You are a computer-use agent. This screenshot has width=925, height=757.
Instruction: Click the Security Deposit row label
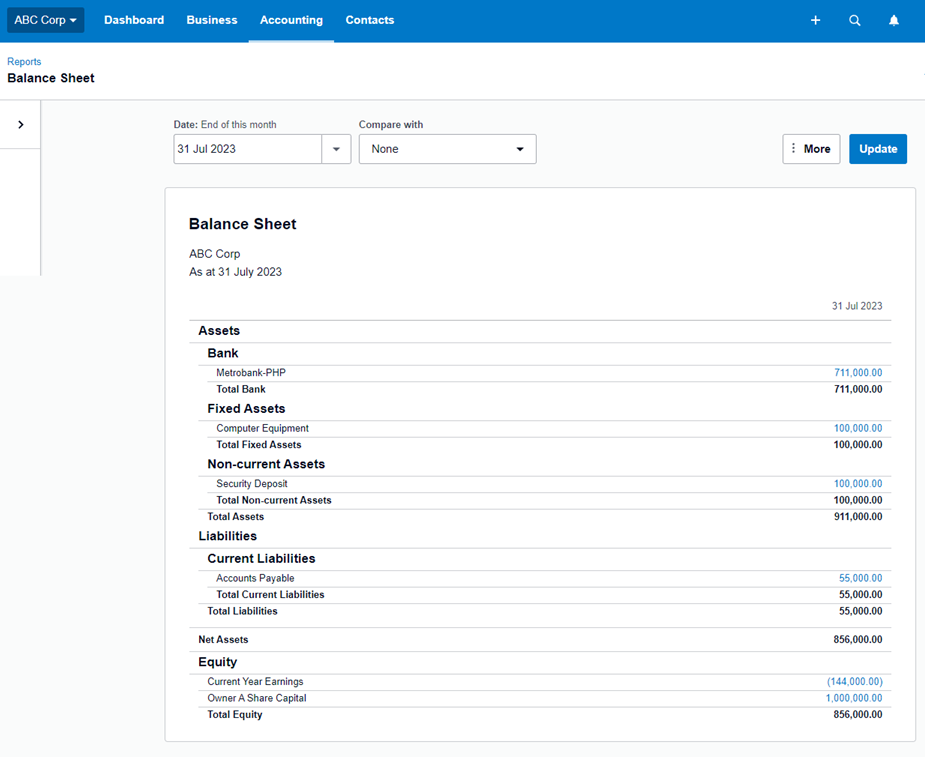252,484
